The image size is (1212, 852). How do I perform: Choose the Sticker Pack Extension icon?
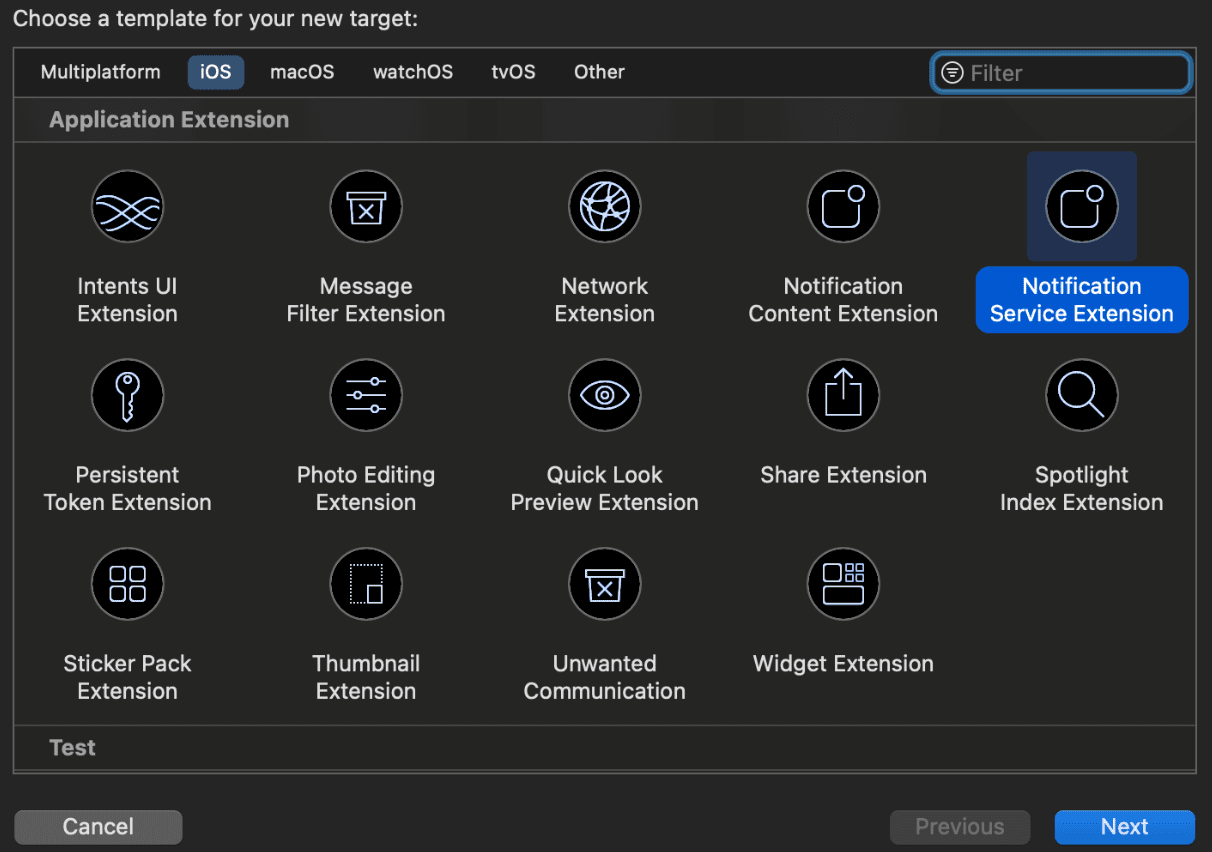coord(127,584)
